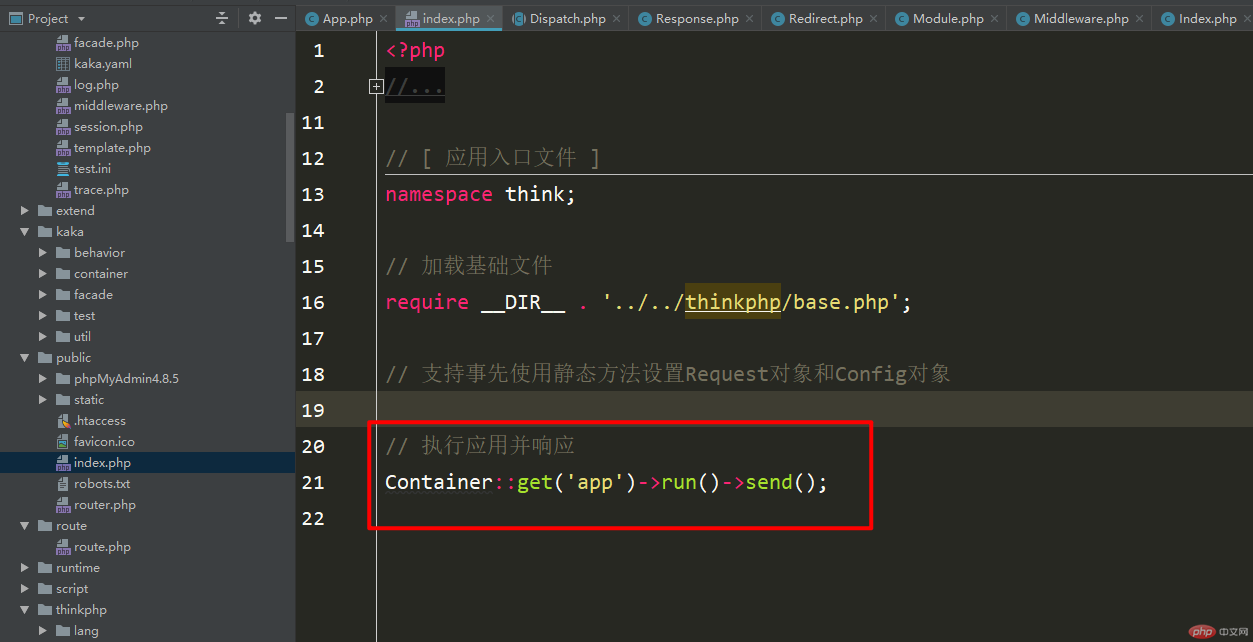This screenshot has width=1253, height=642.
Task: Close the Redirect.php tab
Action: (874, 19)
